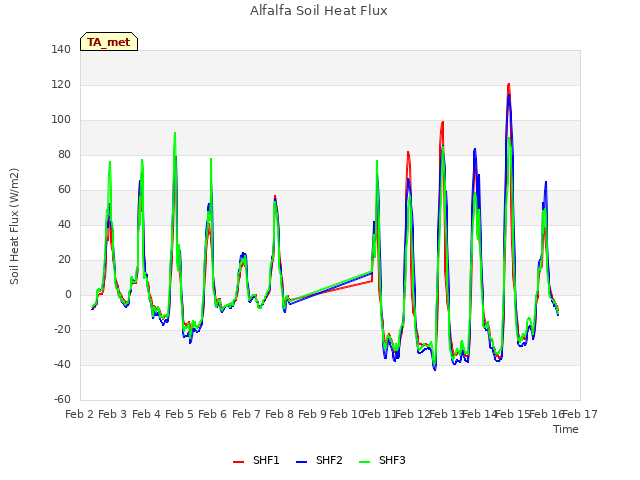Click the 40 y-axis tick label
The image size is (640, 480).
pos(64,224)
